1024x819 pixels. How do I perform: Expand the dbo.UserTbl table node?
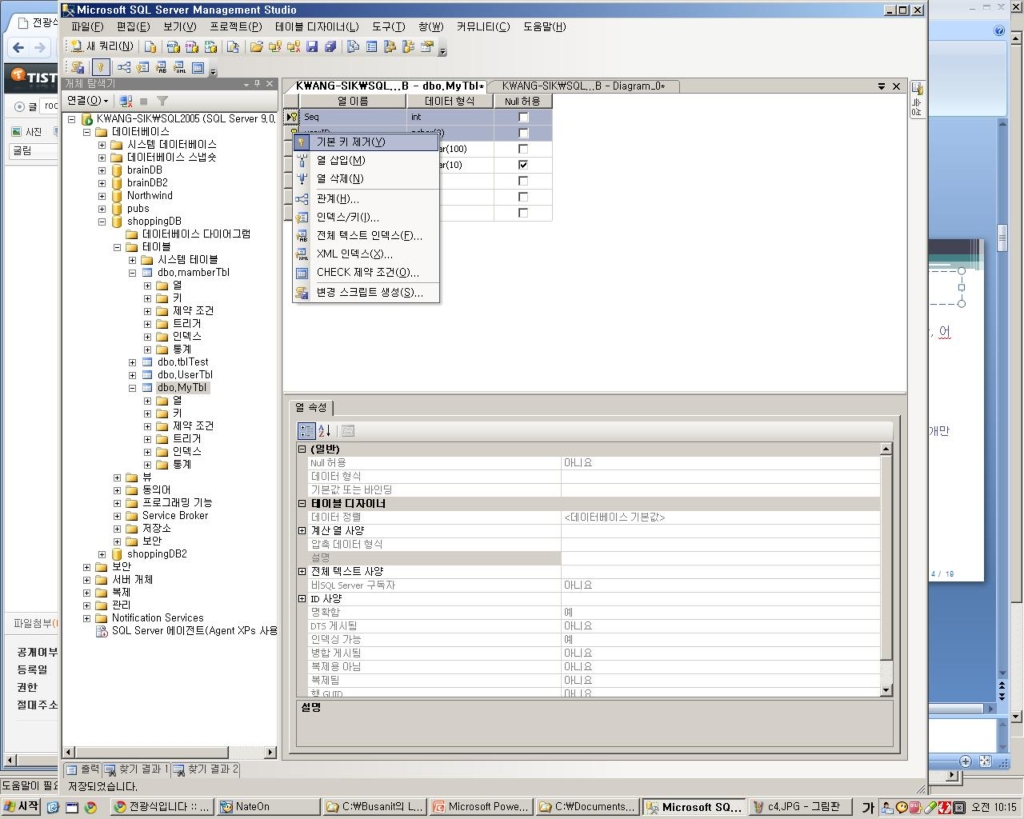[x=133, y=375]
